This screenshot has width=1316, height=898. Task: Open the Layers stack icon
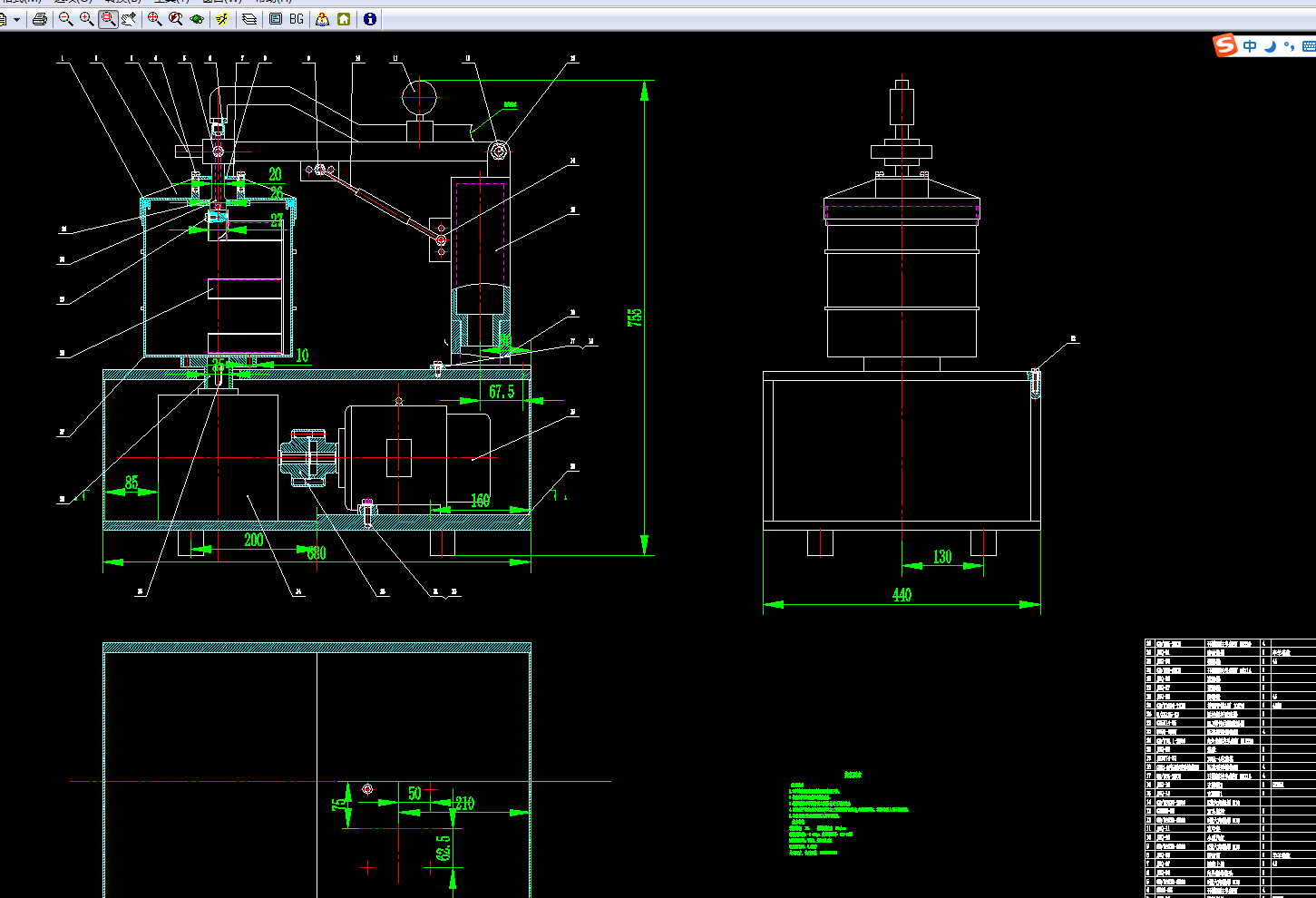[249, 19]
